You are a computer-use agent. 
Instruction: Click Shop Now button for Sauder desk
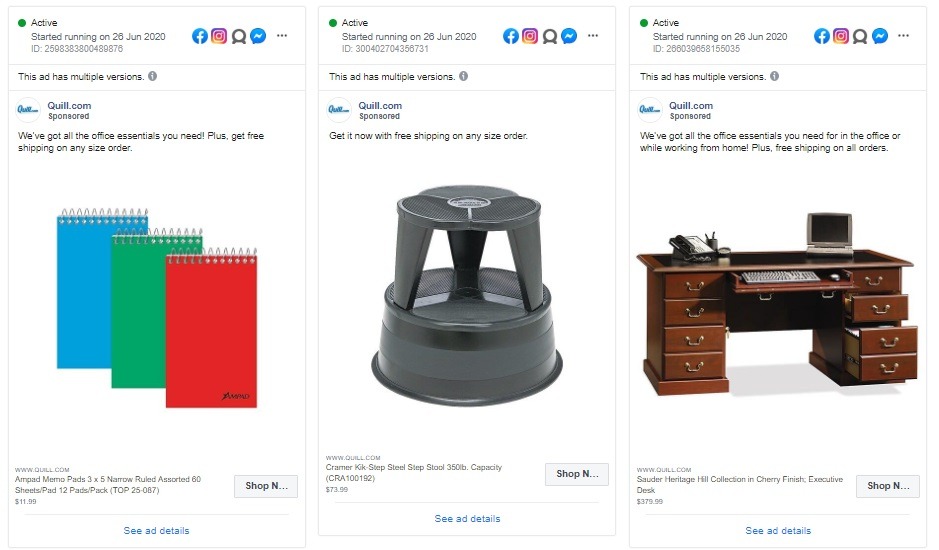(887, 486)
